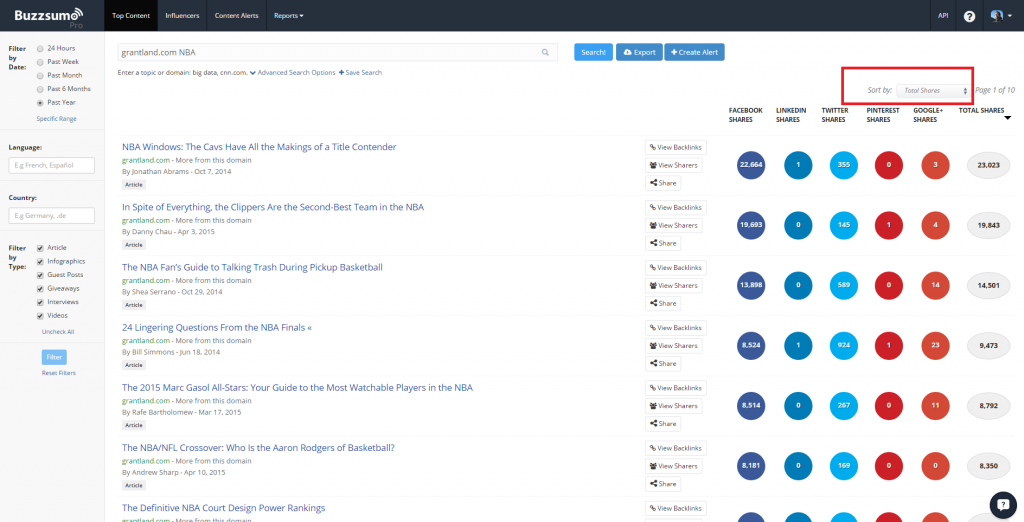Click Twitter shares bubble showing 145
The width and height of the screenshot is (1024, 522).
tap(844, 225)
